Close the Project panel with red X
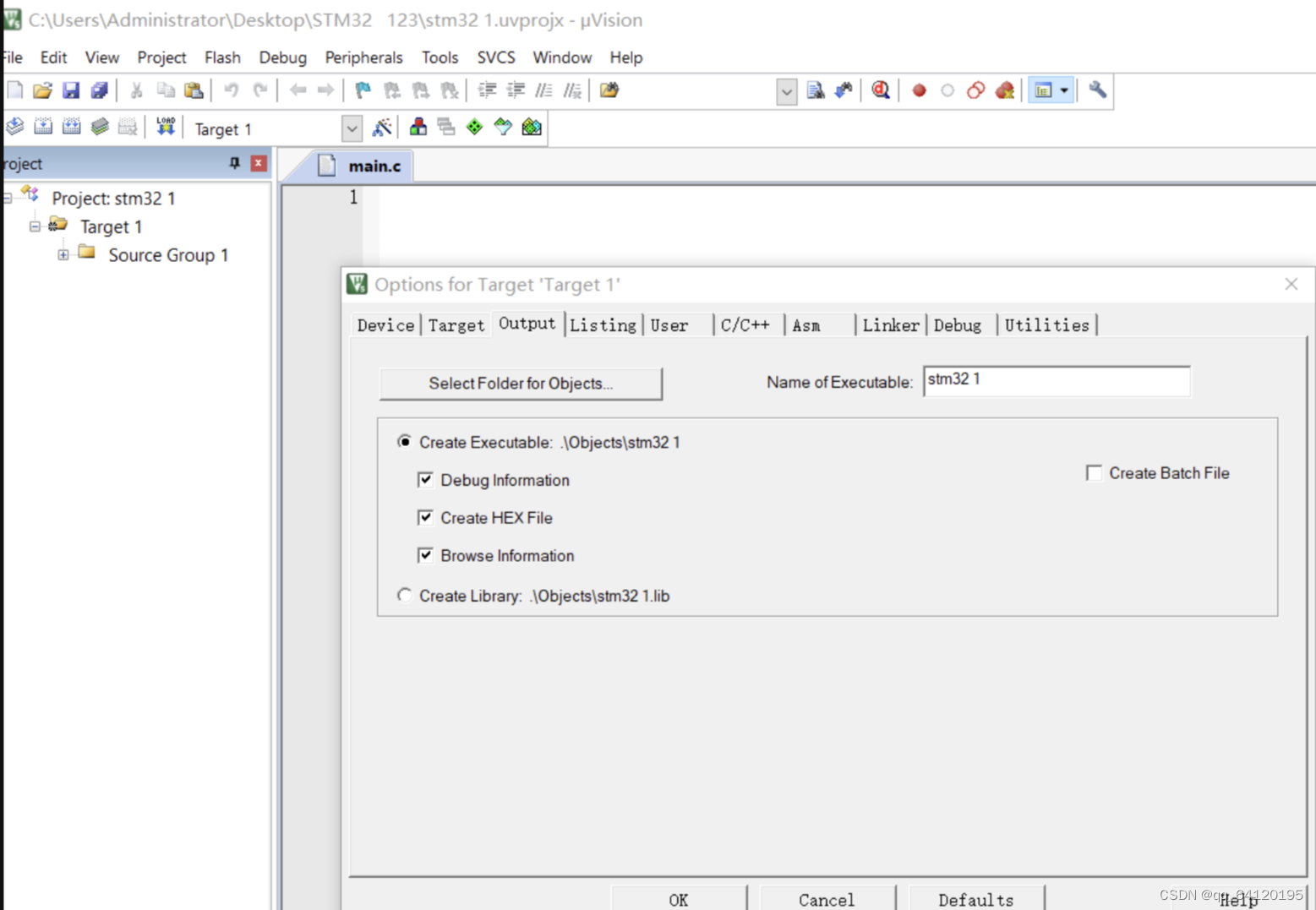Screen dimensions: 1316x910 [259, 163]
